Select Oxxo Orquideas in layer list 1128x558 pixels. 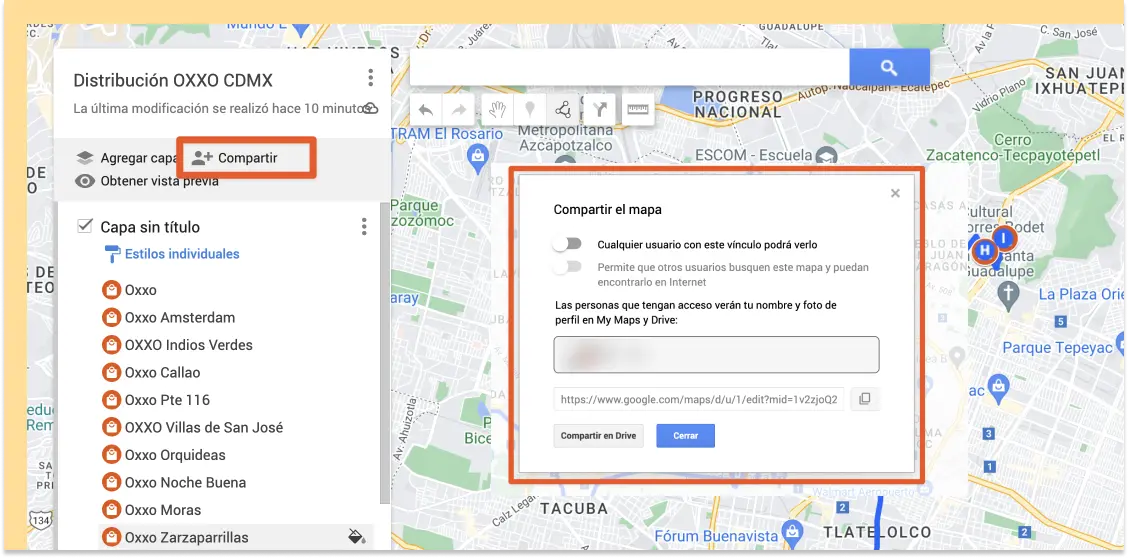(x=175, y=455)
